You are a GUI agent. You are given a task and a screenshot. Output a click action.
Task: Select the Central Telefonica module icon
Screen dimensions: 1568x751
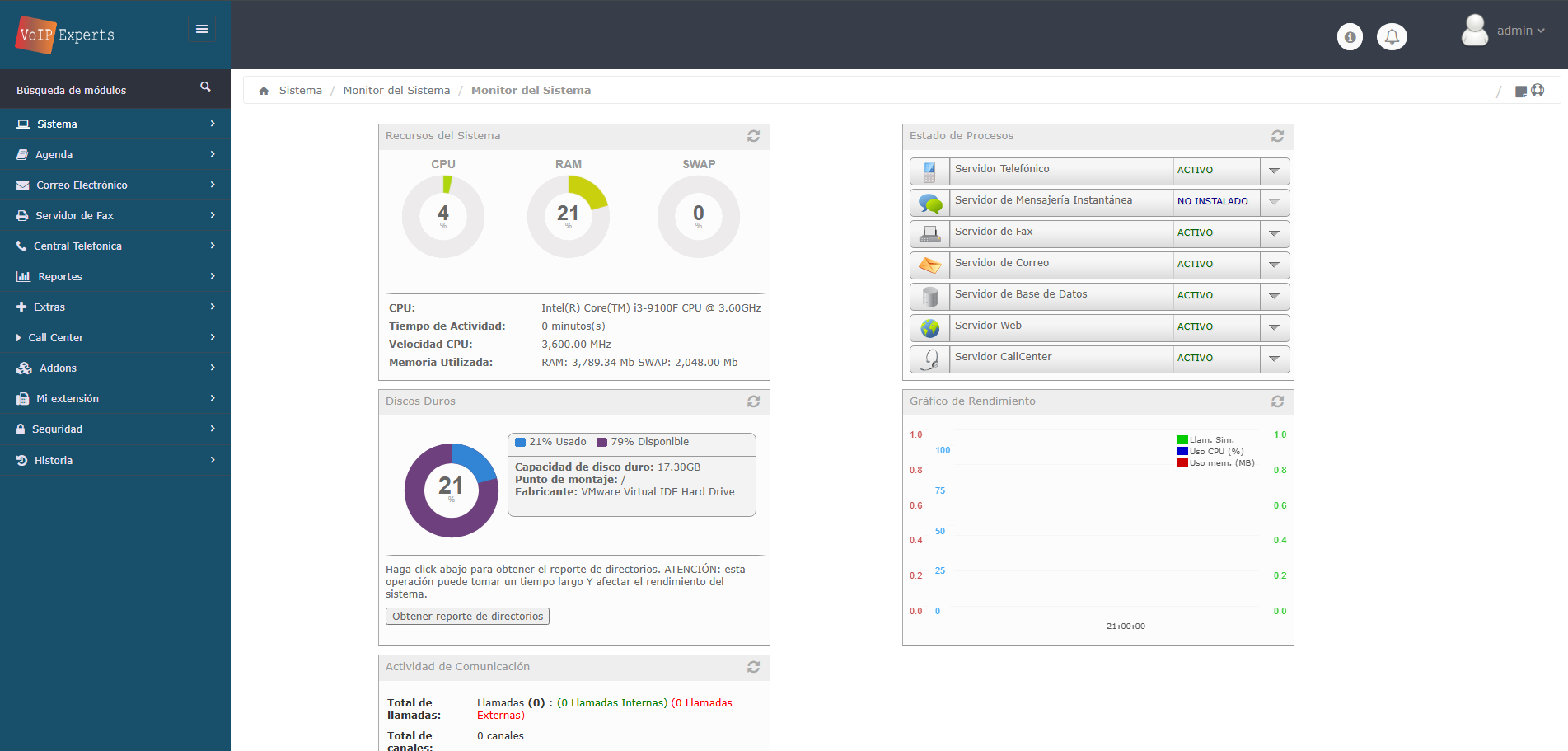pos(21,246)
